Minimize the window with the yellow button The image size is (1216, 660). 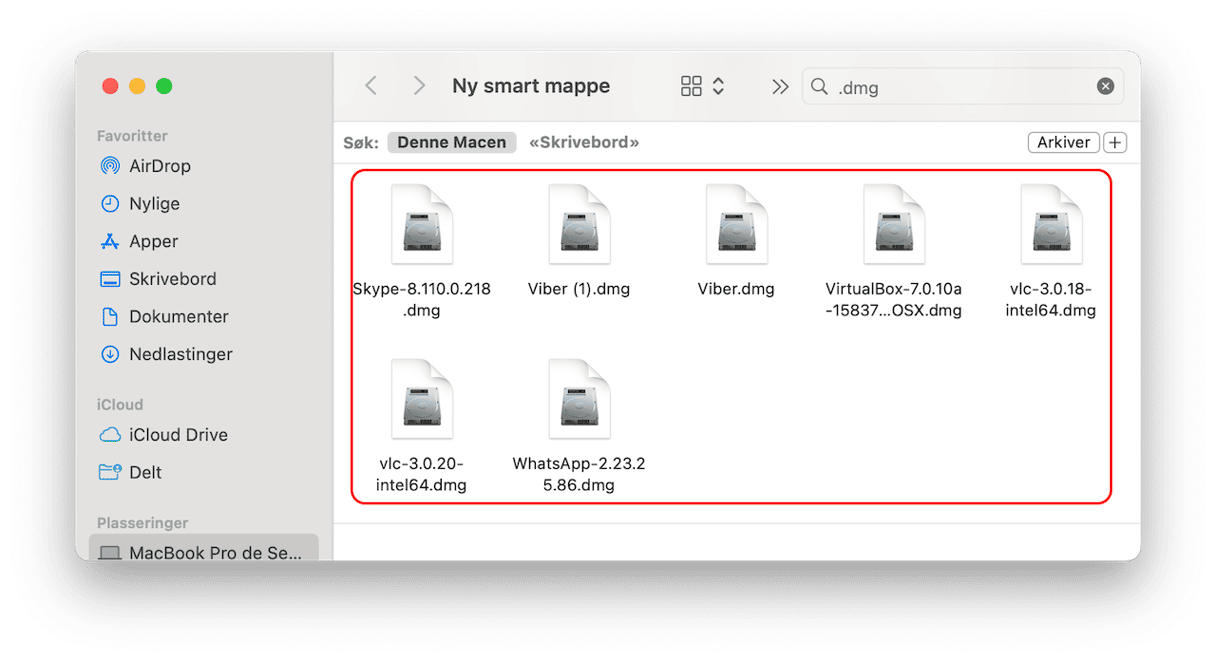[137, 86]
